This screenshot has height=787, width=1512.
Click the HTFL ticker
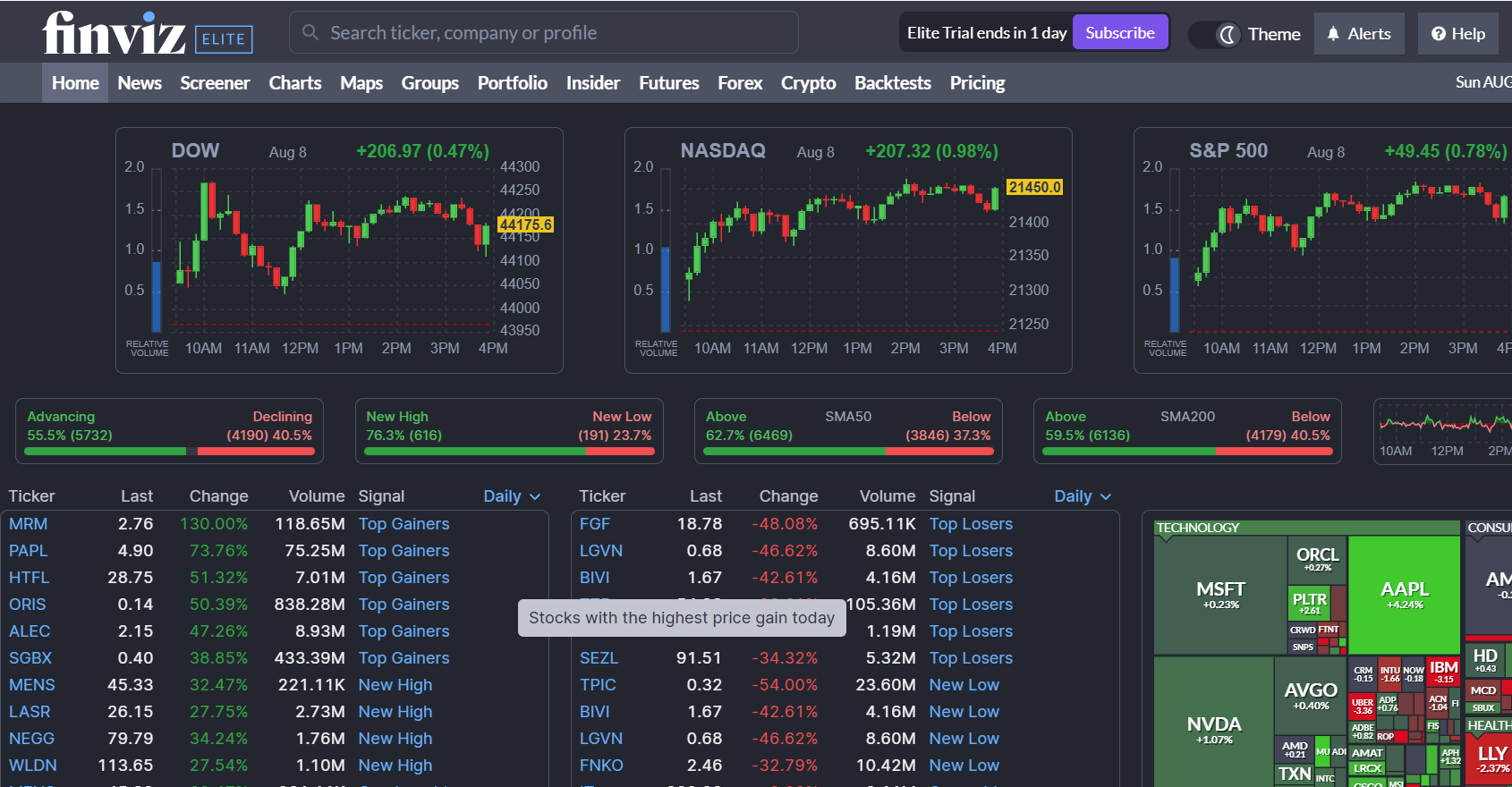pos(30,578)
